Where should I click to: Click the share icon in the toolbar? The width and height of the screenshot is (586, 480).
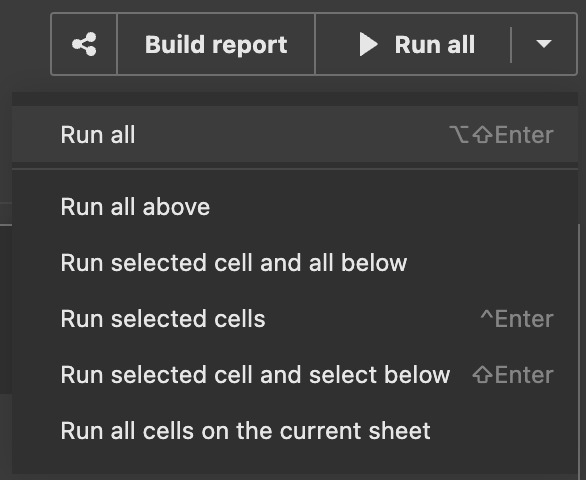[x=84, y=44]
